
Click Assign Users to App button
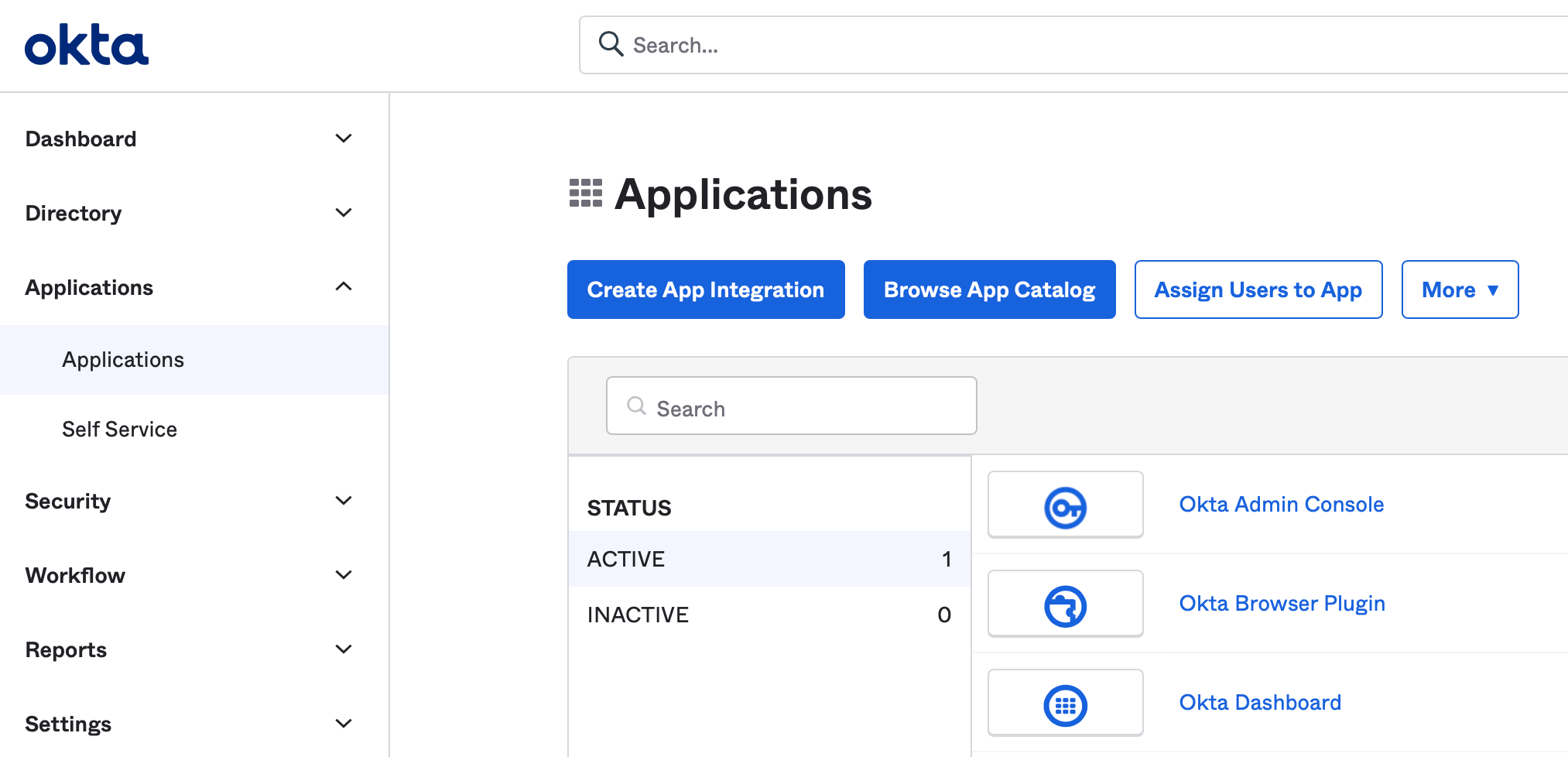click(1258, 289)
